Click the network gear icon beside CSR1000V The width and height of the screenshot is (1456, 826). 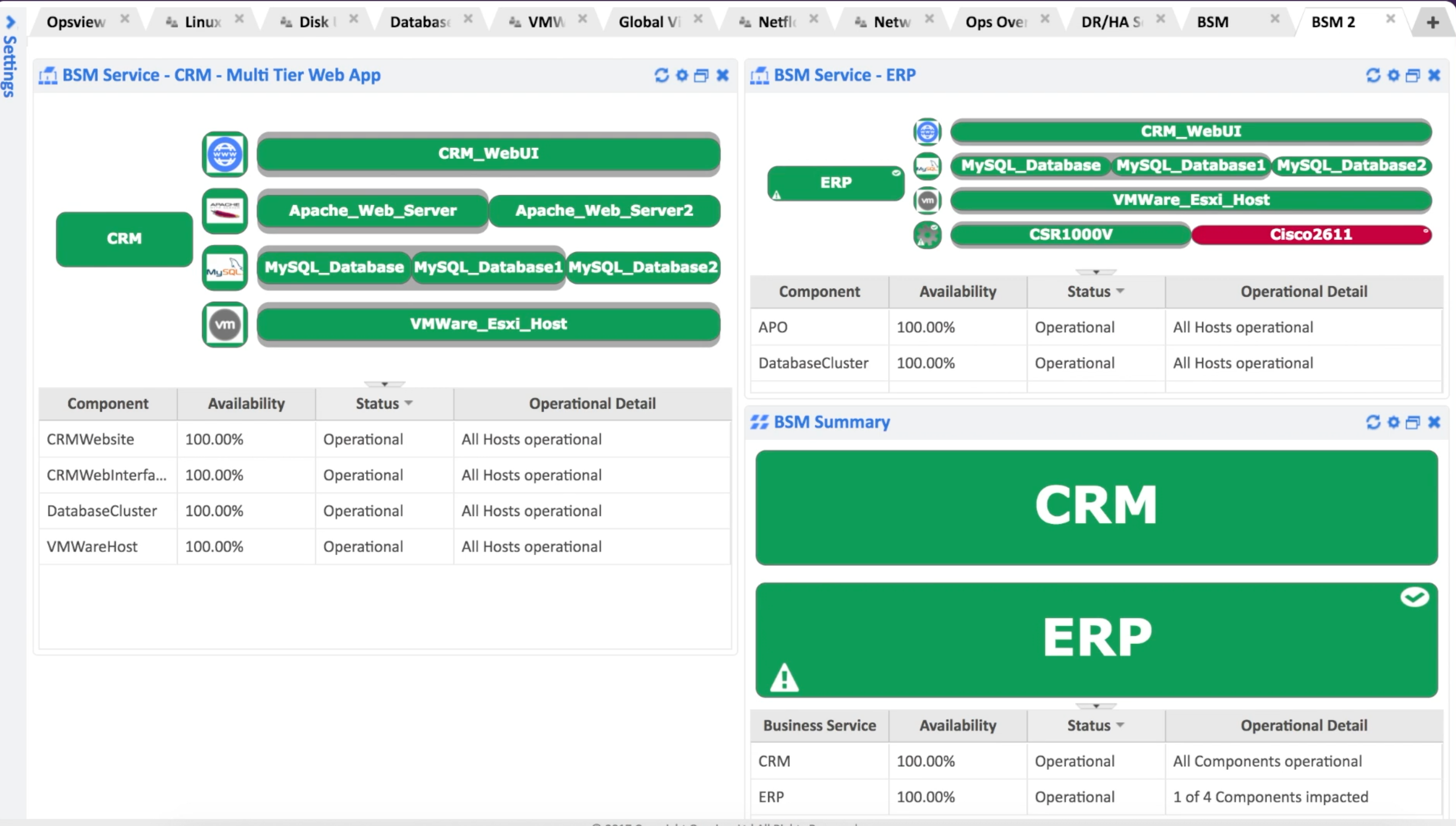(x=927, y=235)
